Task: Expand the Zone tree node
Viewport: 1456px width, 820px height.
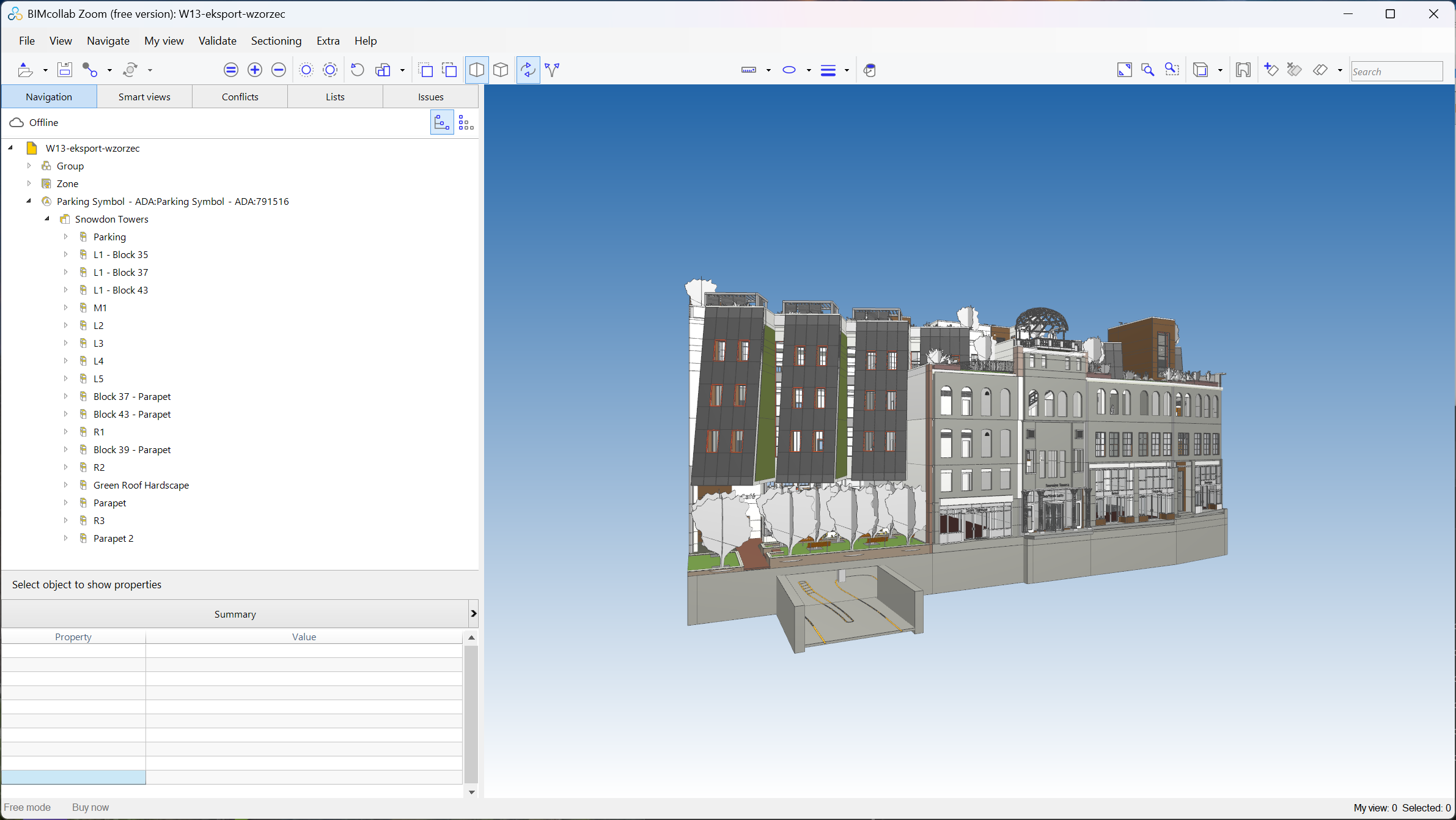Action: click(x=29, y=183)
